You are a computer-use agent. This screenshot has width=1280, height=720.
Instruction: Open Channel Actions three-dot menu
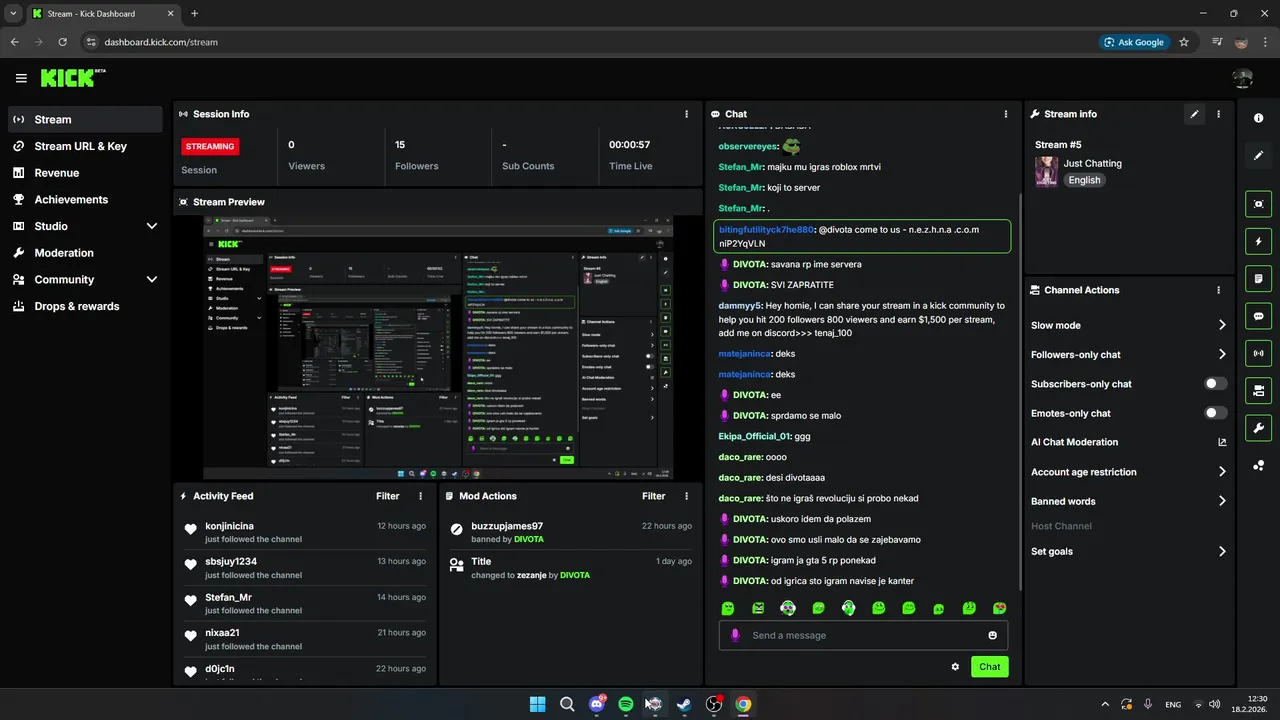point(1218,290)
